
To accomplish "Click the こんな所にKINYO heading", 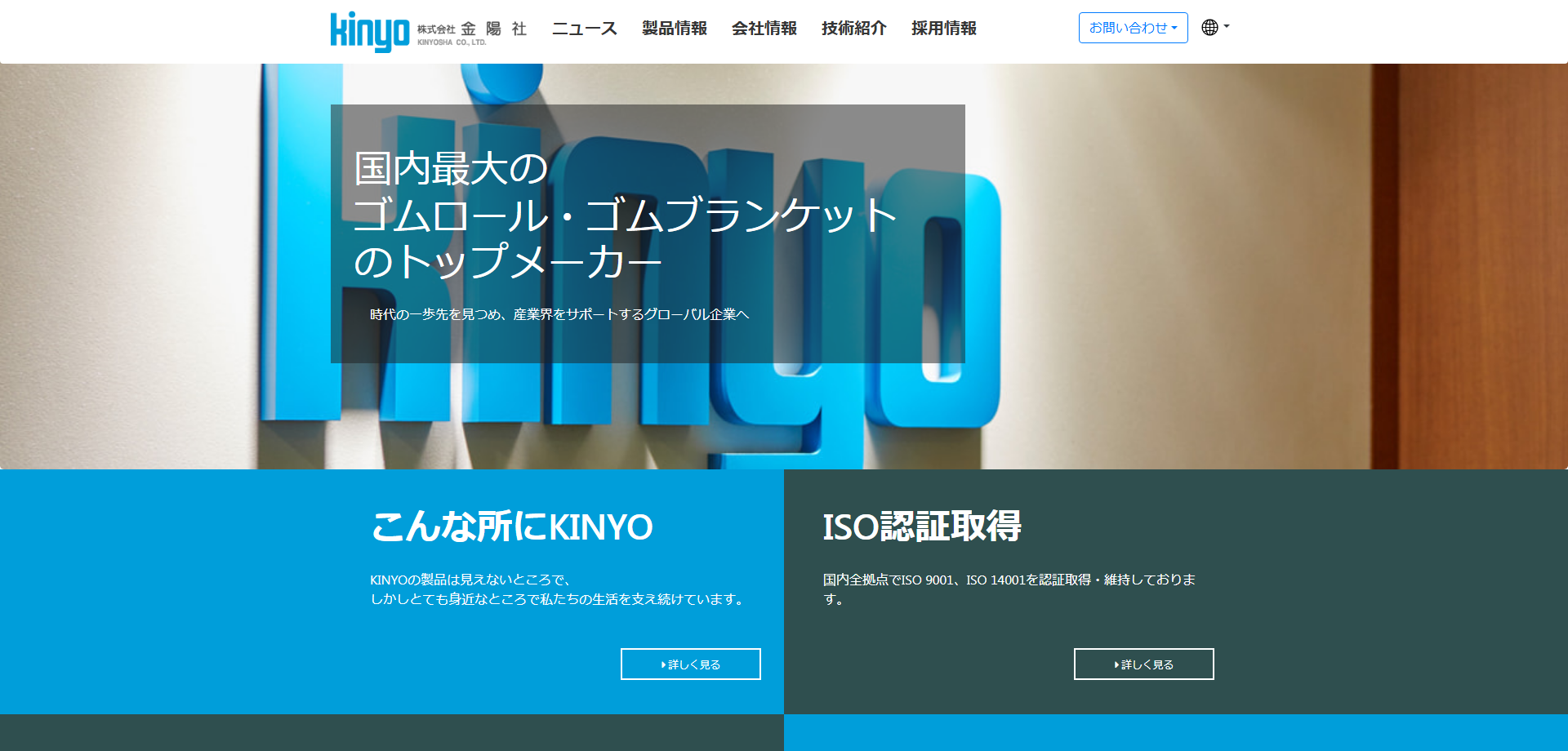I will point(512,527).
